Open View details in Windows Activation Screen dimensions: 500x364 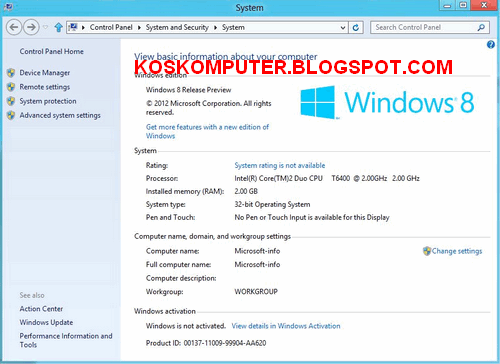(286, 326)
